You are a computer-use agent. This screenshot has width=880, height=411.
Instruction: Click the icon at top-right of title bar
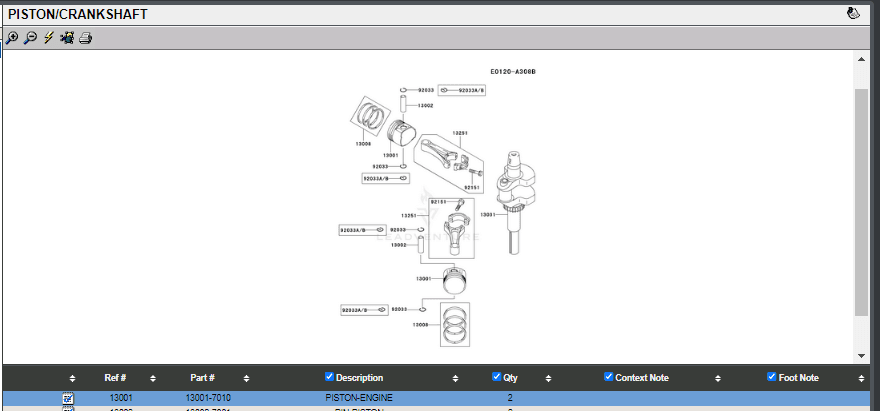(853, 14)
